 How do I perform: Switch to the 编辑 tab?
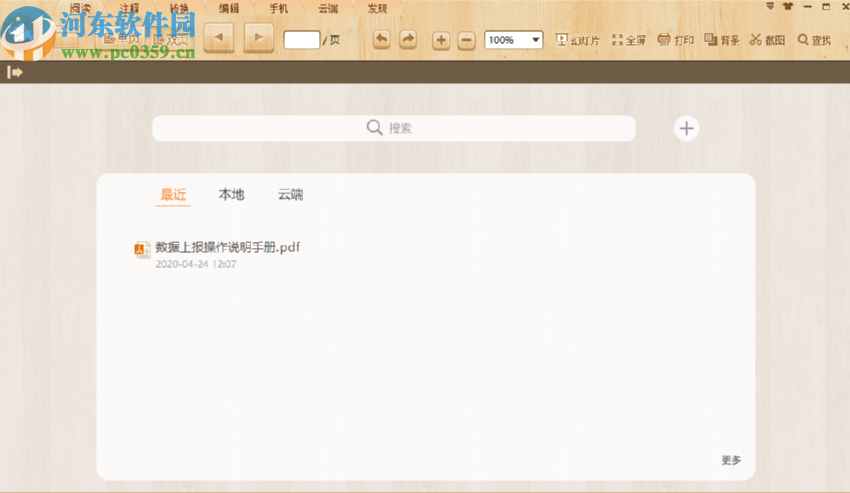(x=229, y=9)
